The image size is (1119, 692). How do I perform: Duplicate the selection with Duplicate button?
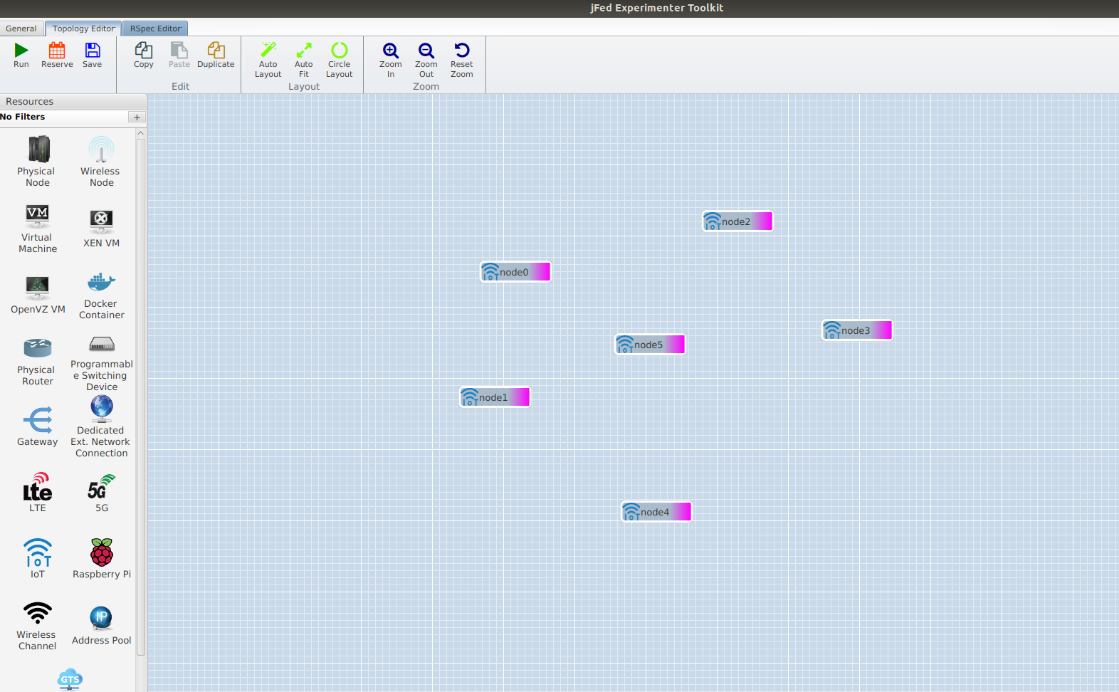(215, 55)
